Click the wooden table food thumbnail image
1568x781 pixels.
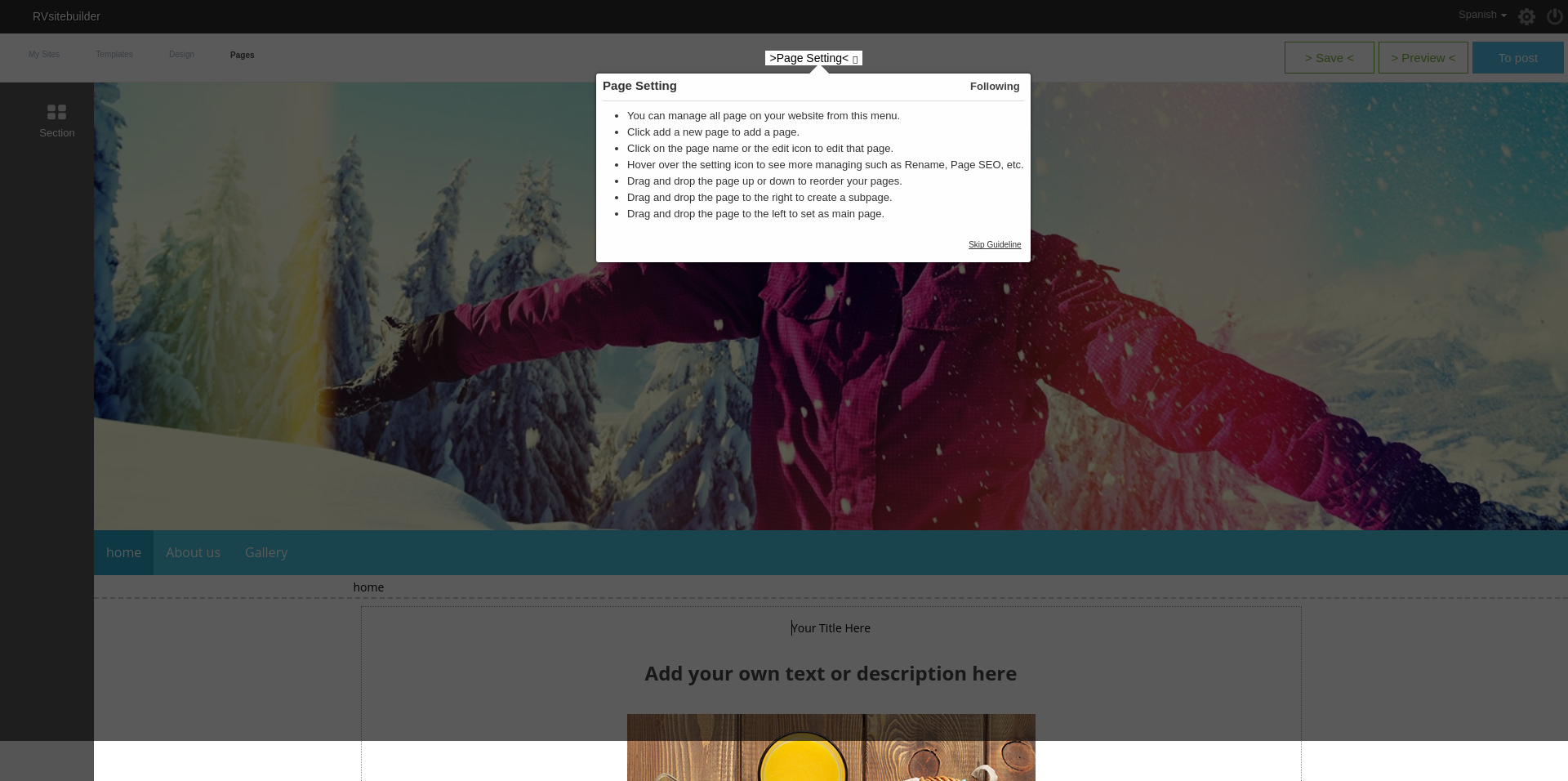(831, 748)
